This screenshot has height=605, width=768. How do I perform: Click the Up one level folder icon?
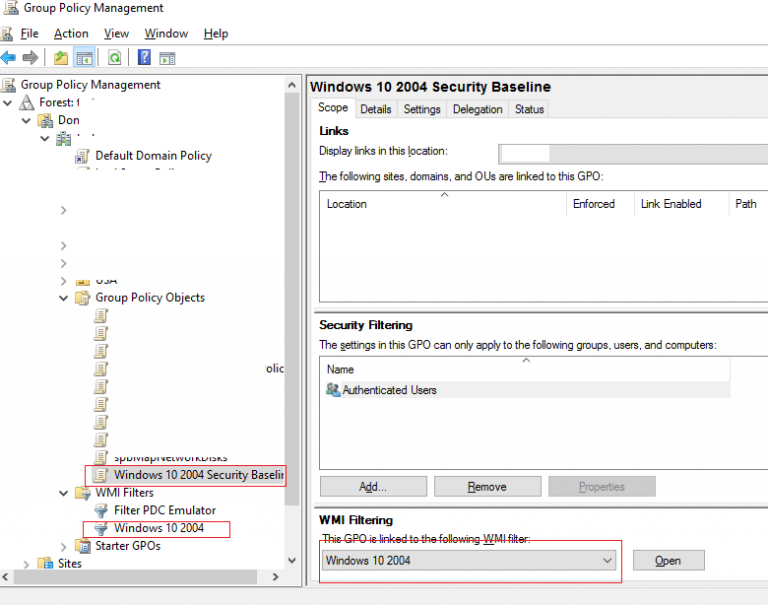61,58
